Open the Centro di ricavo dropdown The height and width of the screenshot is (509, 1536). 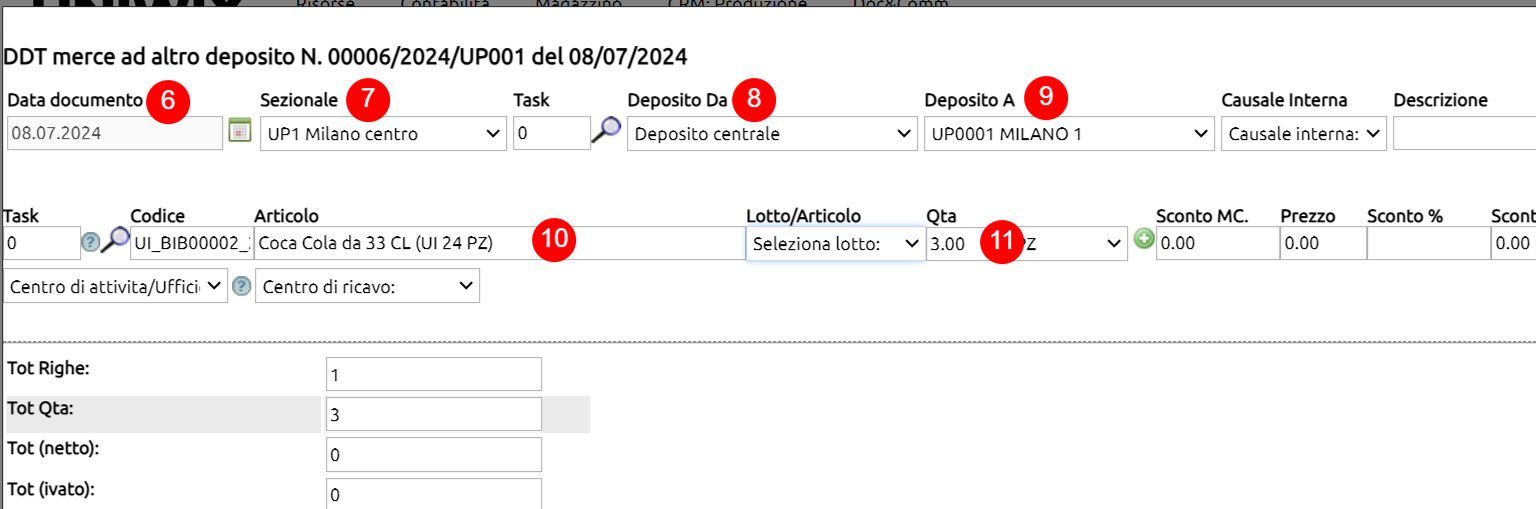367,286
